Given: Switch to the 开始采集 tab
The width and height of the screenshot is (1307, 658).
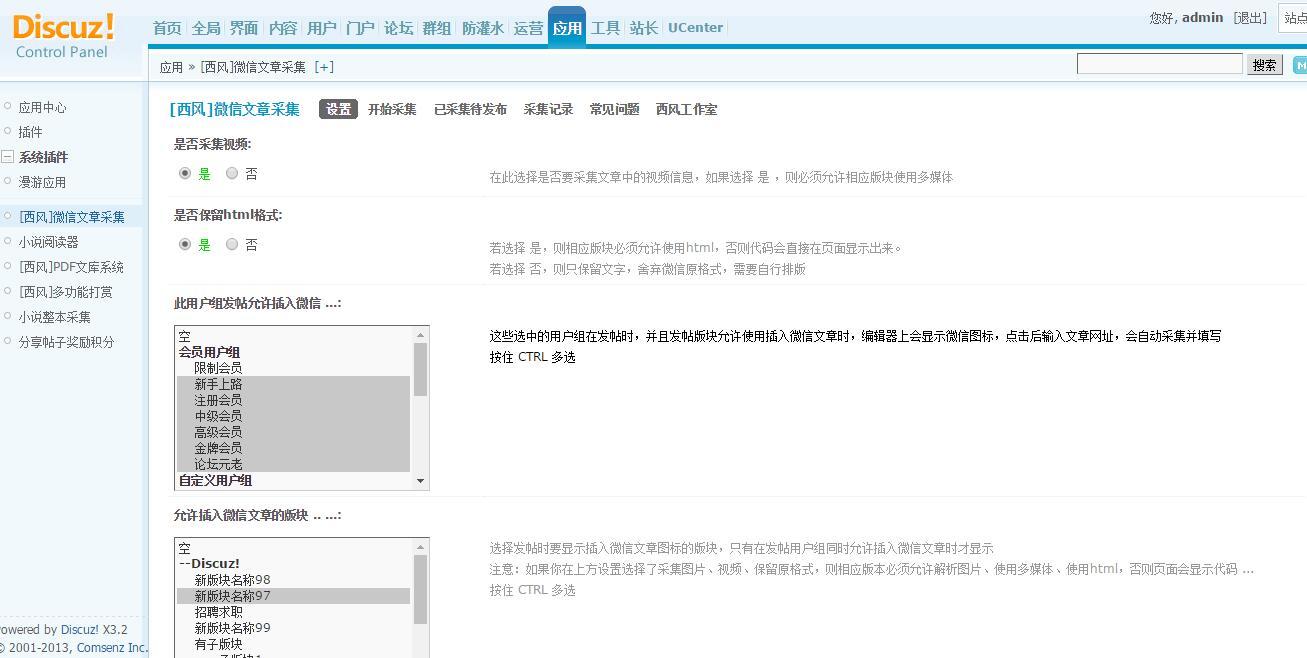Looking at the screenshot, I should (x=392, y=109).
